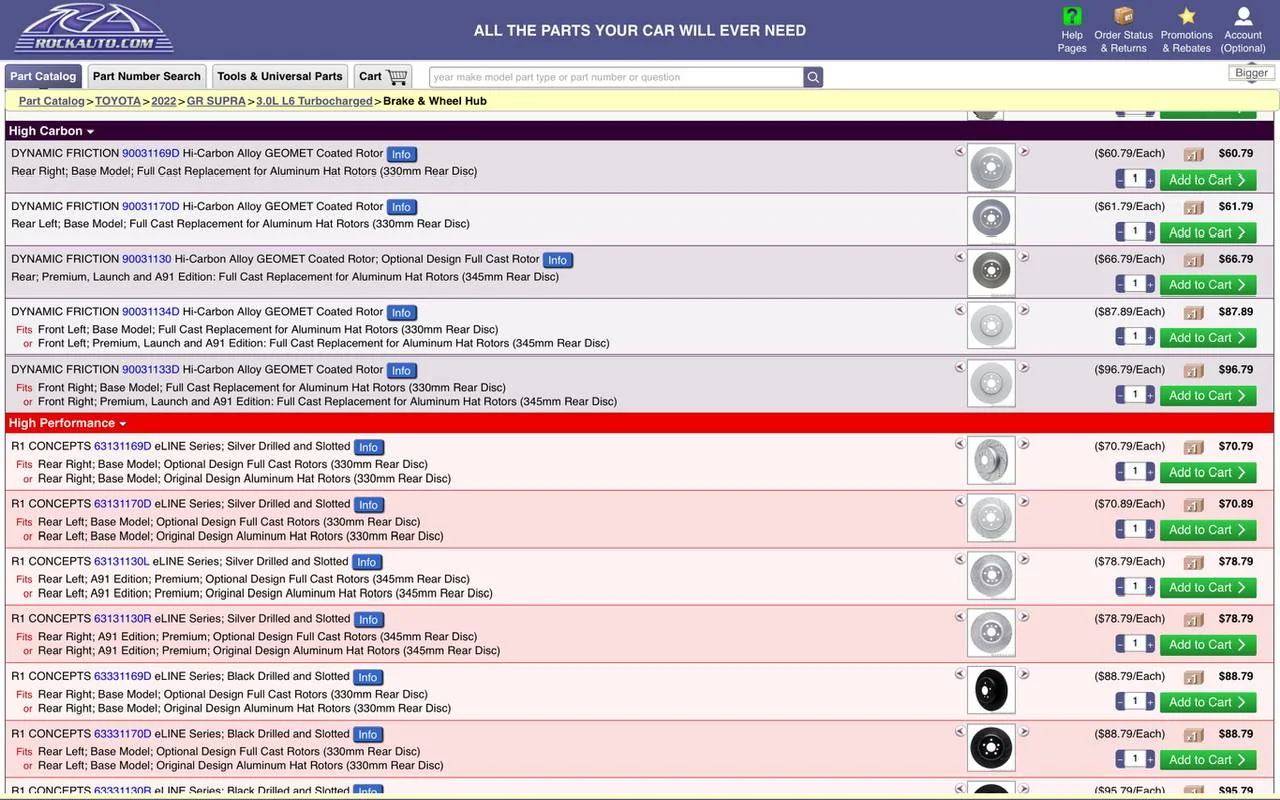Screen dimensions: 1280x800
Task: Click Info for part 63131169D
Action: 369,447
